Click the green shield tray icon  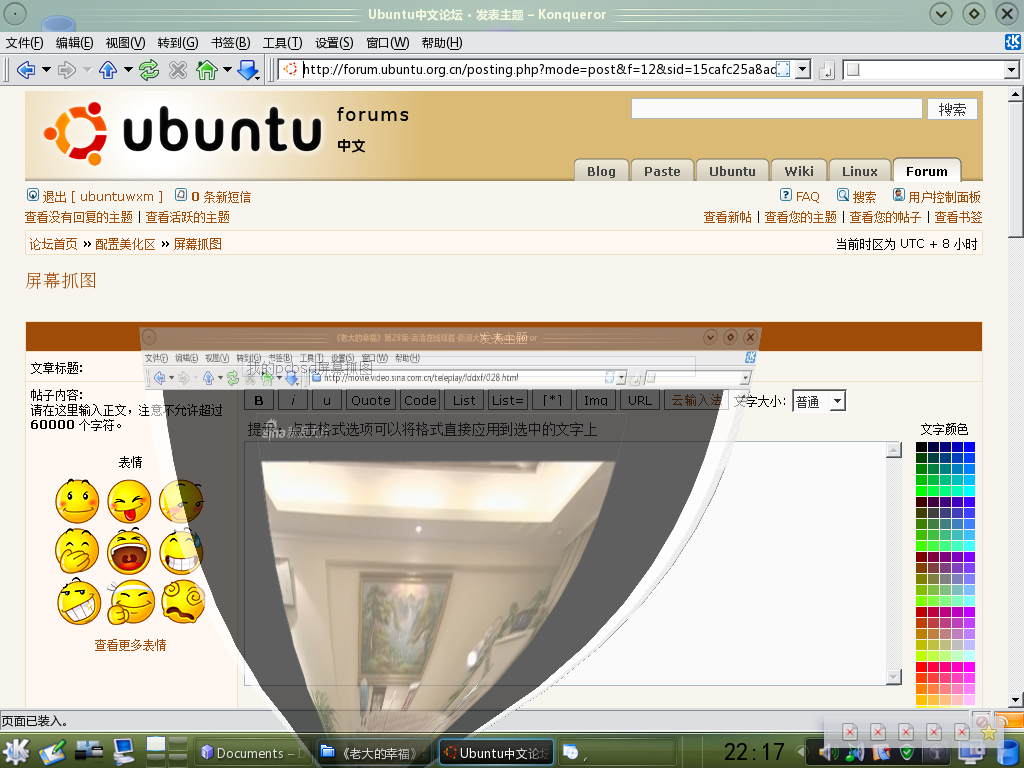(906, 753)
